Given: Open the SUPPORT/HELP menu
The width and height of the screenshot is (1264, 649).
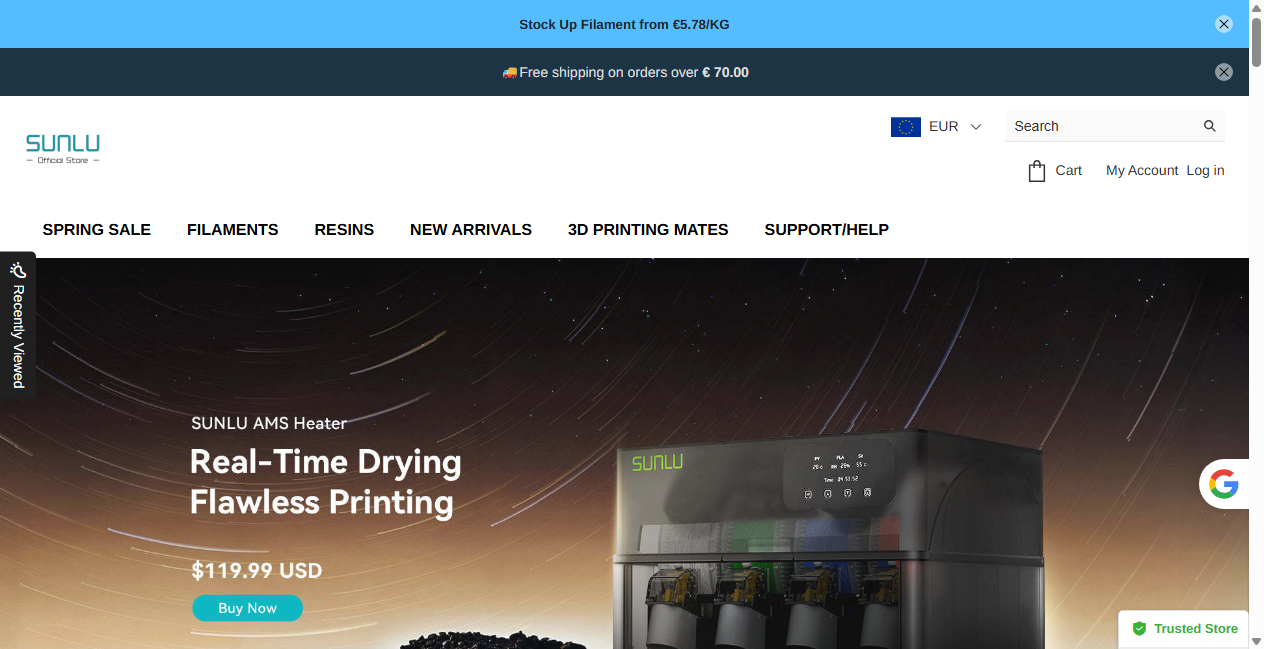Looking at the screenshot, I should coord(827,230).
